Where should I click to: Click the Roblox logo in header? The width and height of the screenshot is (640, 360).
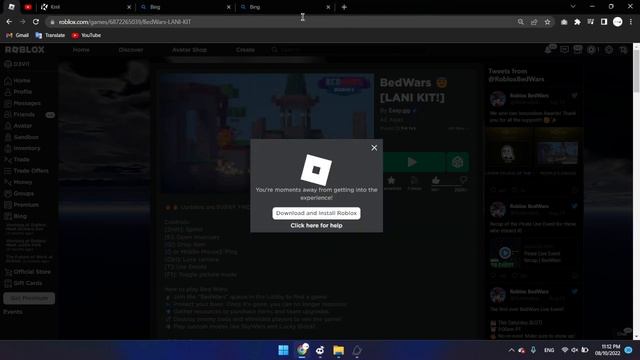point(24,50)
